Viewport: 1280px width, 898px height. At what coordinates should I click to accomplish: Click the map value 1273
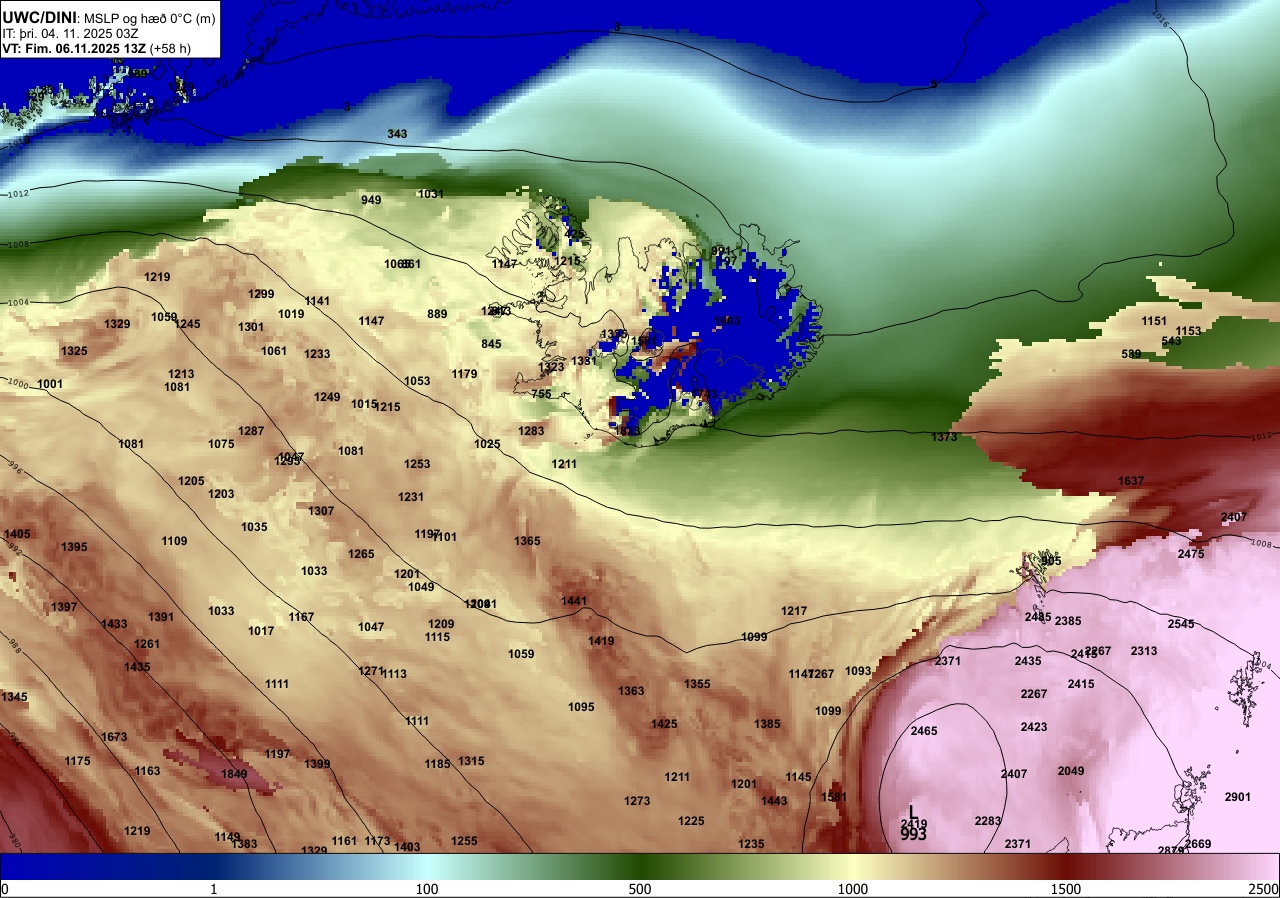[x=637, y=801]
